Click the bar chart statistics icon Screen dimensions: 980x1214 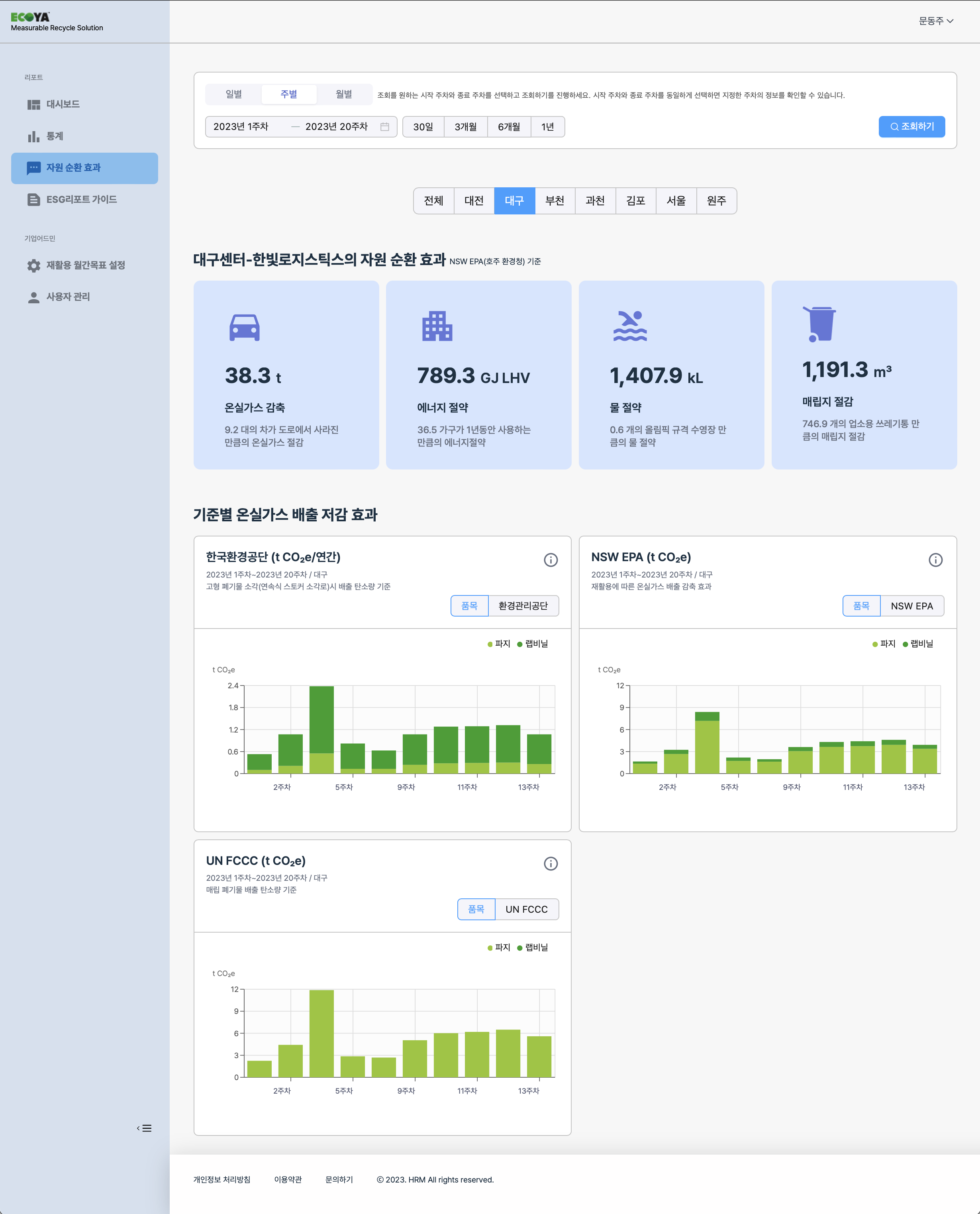click(34, 136)
